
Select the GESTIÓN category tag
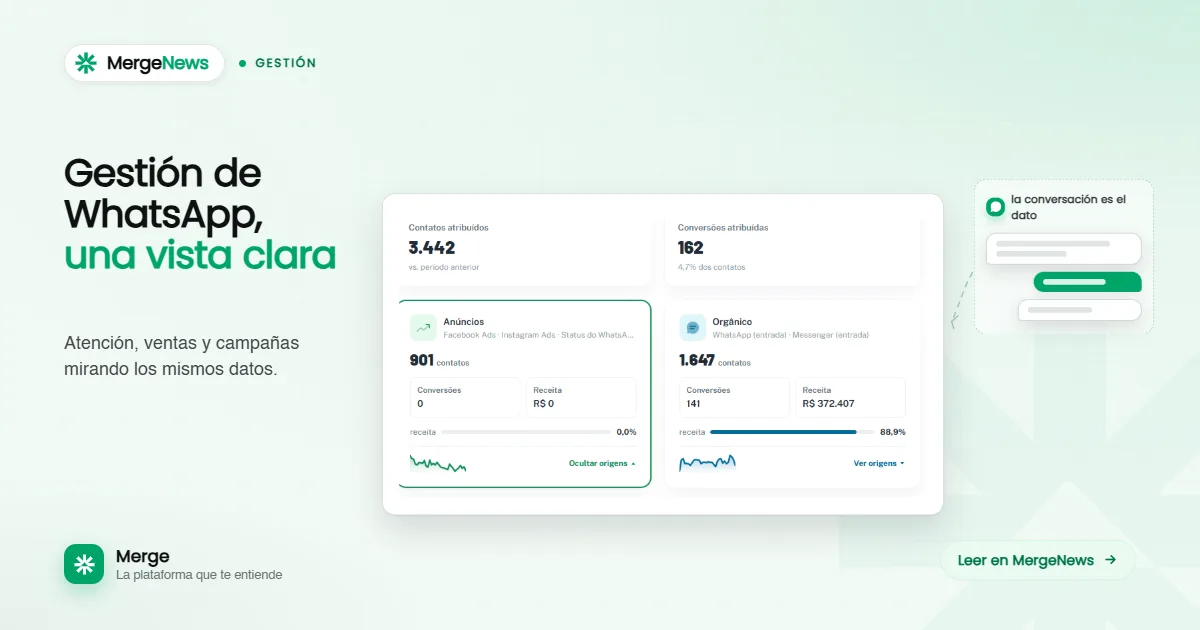click(x=278, y=63)
